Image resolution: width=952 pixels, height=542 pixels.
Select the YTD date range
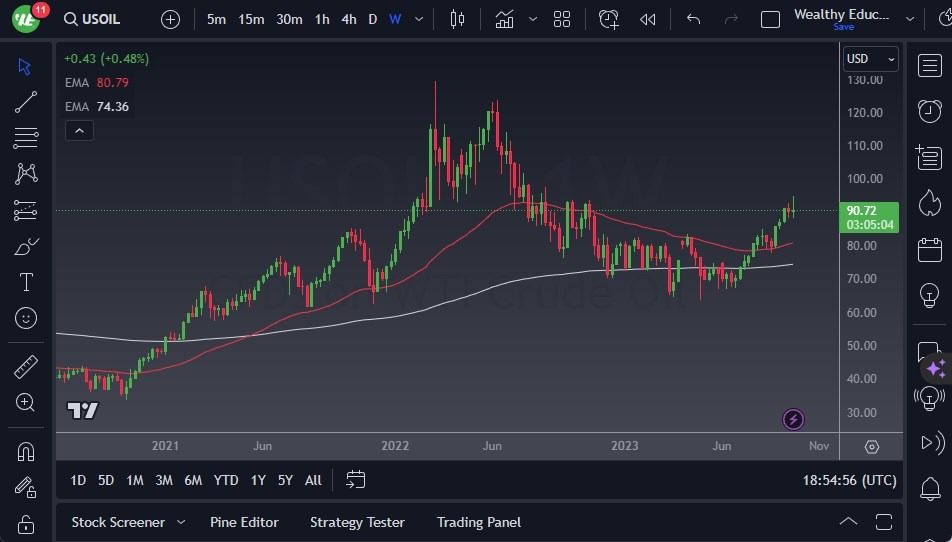click(226, 480)
